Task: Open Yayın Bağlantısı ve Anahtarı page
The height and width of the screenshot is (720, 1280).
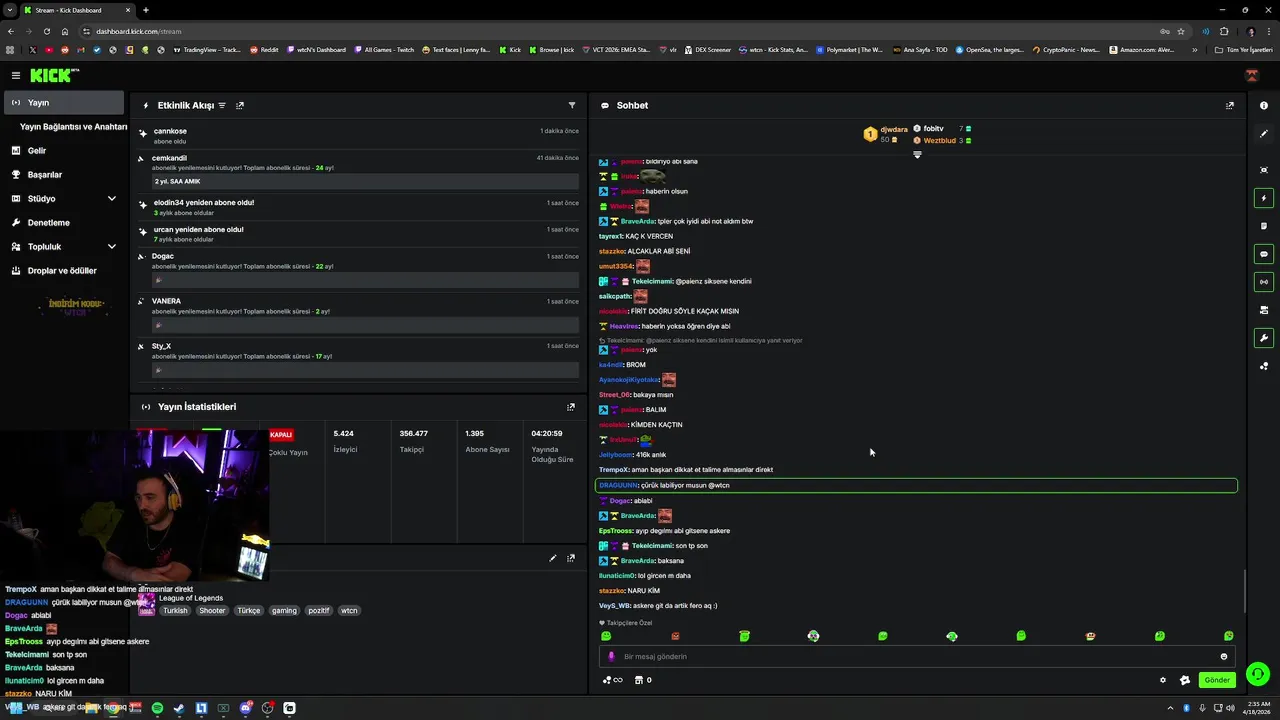Action: [x=73, y=127]
